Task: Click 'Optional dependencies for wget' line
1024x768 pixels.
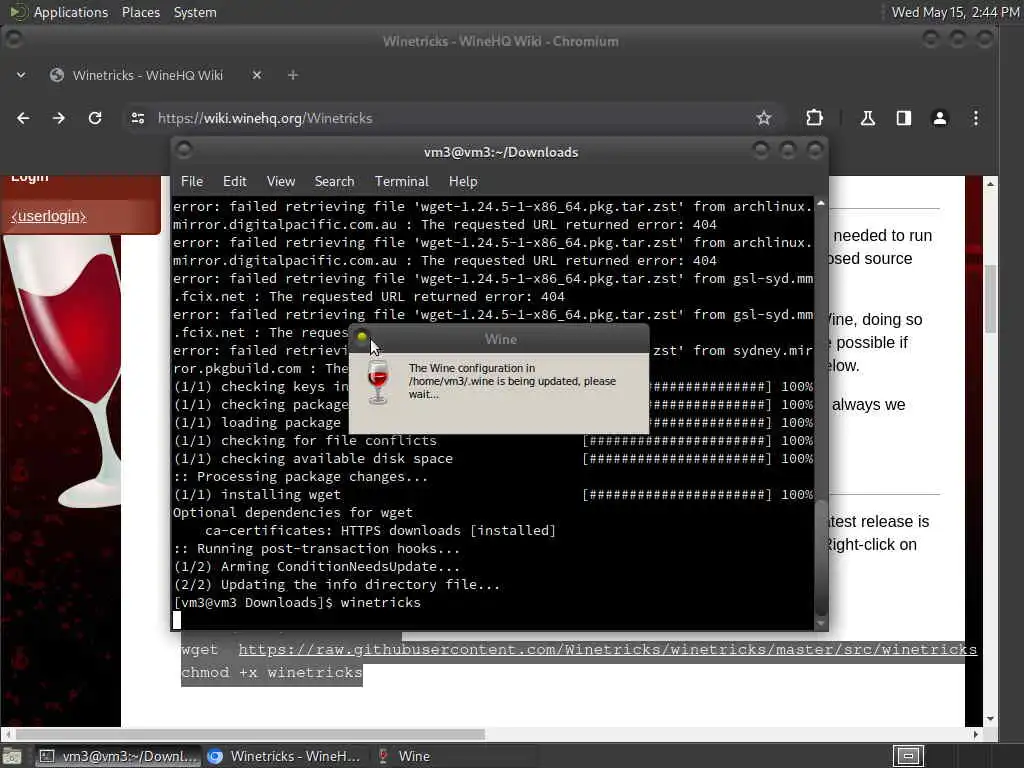Action: 293,513
